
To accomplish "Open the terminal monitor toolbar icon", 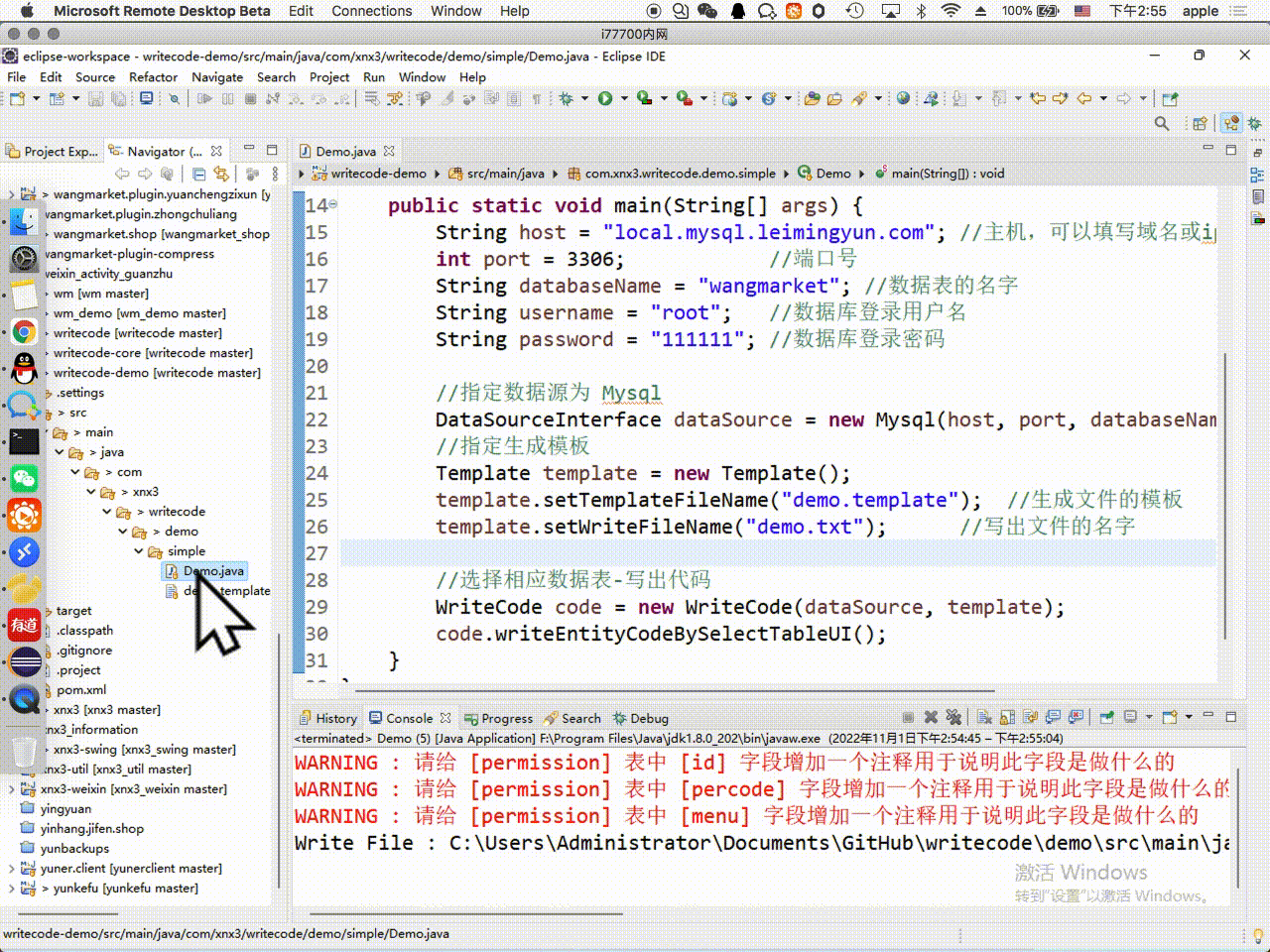I will (146, 98).
